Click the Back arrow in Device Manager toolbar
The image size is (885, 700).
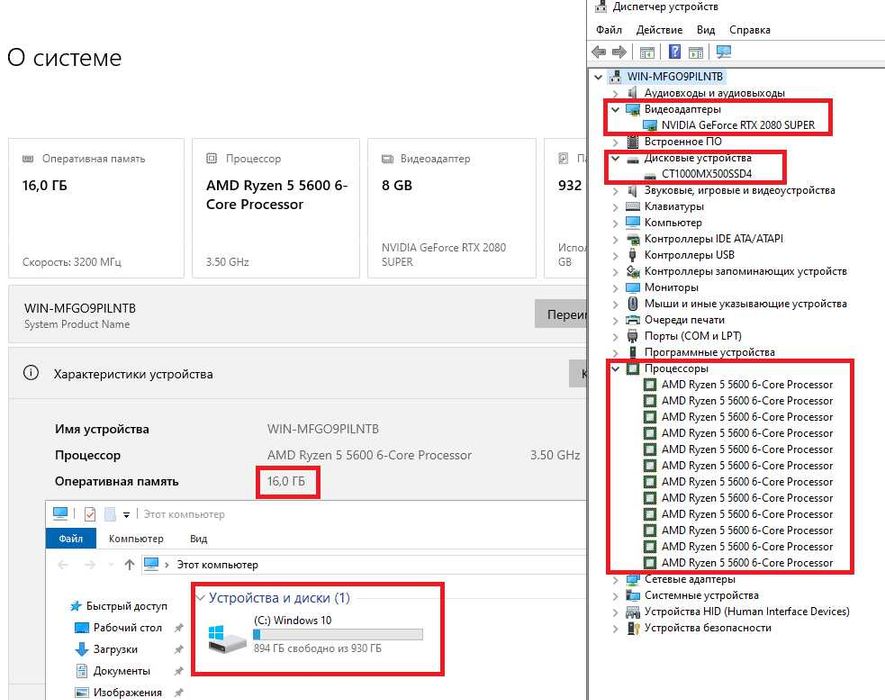coord(599,52)
